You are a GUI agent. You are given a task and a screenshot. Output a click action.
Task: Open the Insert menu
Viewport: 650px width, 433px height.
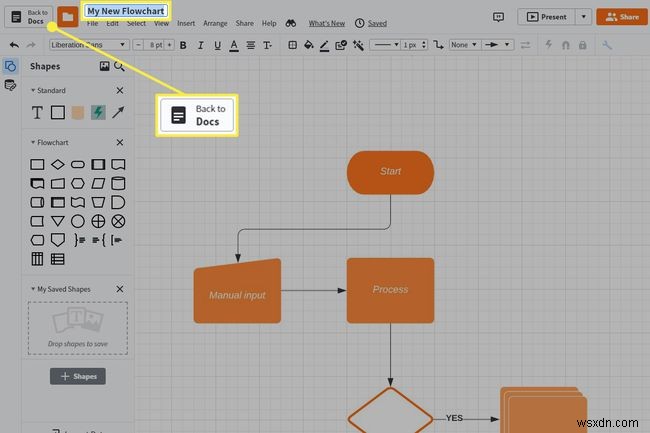186,24
